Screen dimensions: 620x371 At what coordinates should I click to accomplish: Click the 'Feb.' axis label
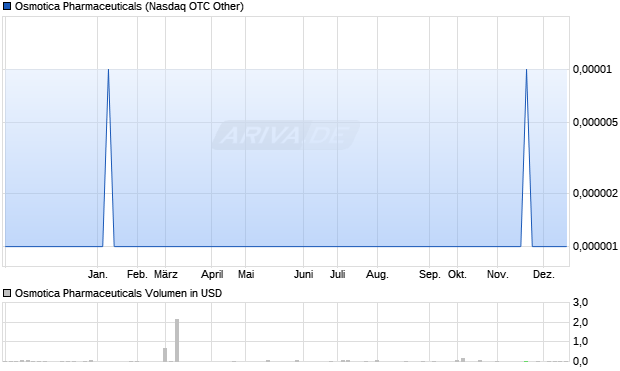pos(137,274)
